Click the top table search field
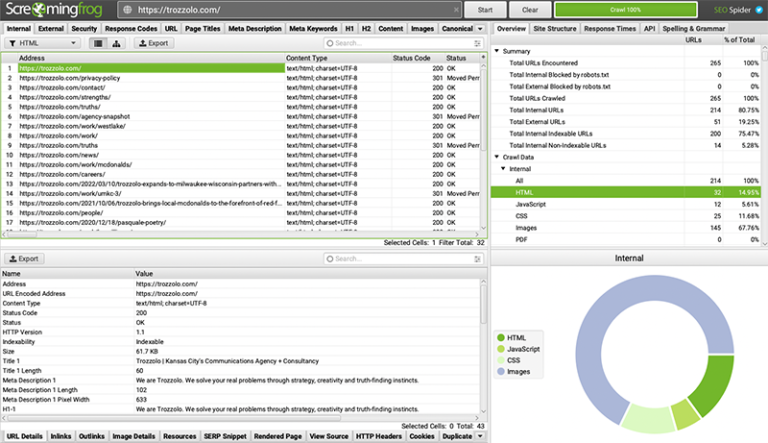Screen dimensions: 768x443 [400, 44]
